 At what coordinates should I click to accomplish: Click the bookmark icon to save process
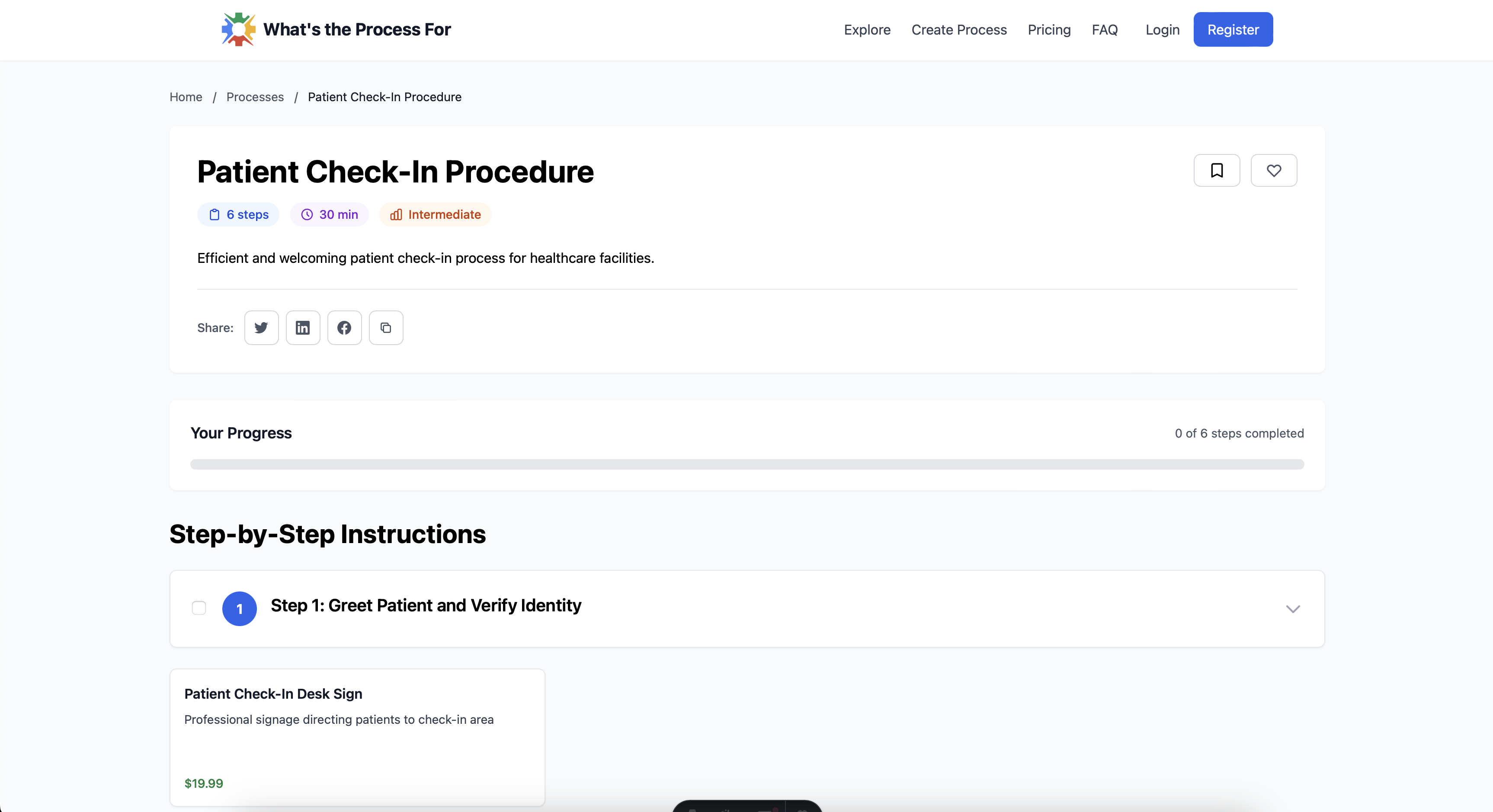1217,170
